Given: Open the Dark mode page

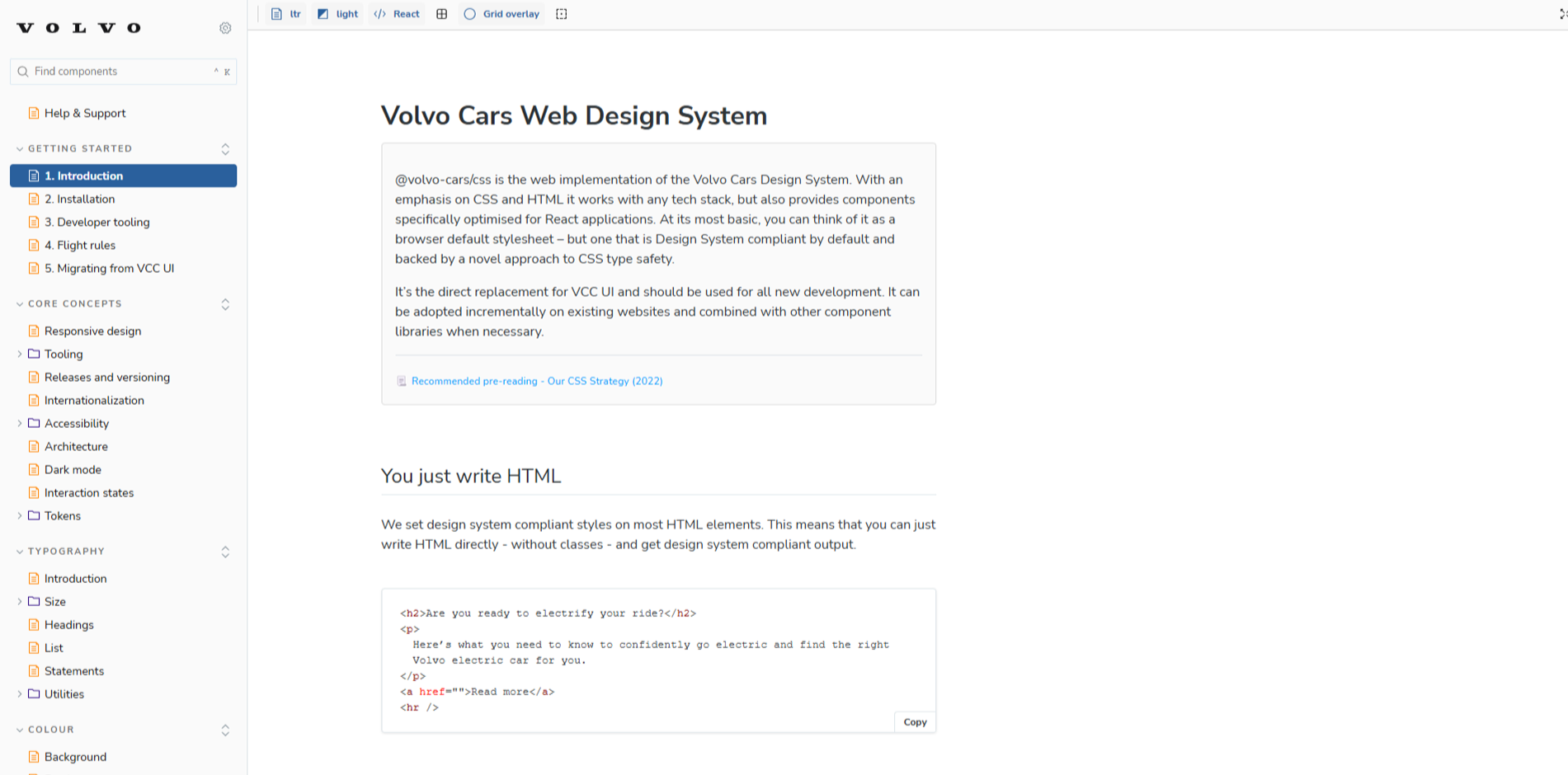Looking at the screenshot, I should point(73,469).
